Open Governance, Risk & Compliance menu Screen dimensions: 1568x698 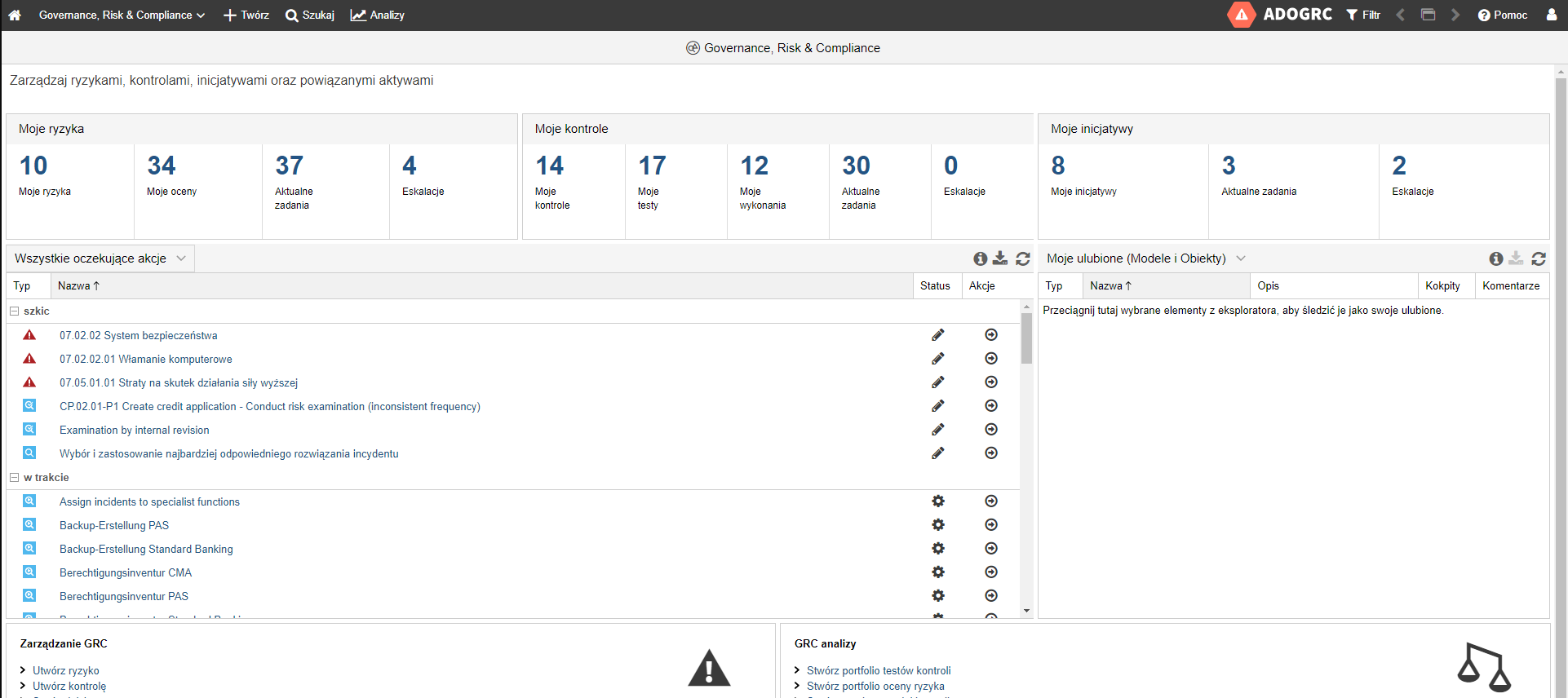click(x=122, y=15)
